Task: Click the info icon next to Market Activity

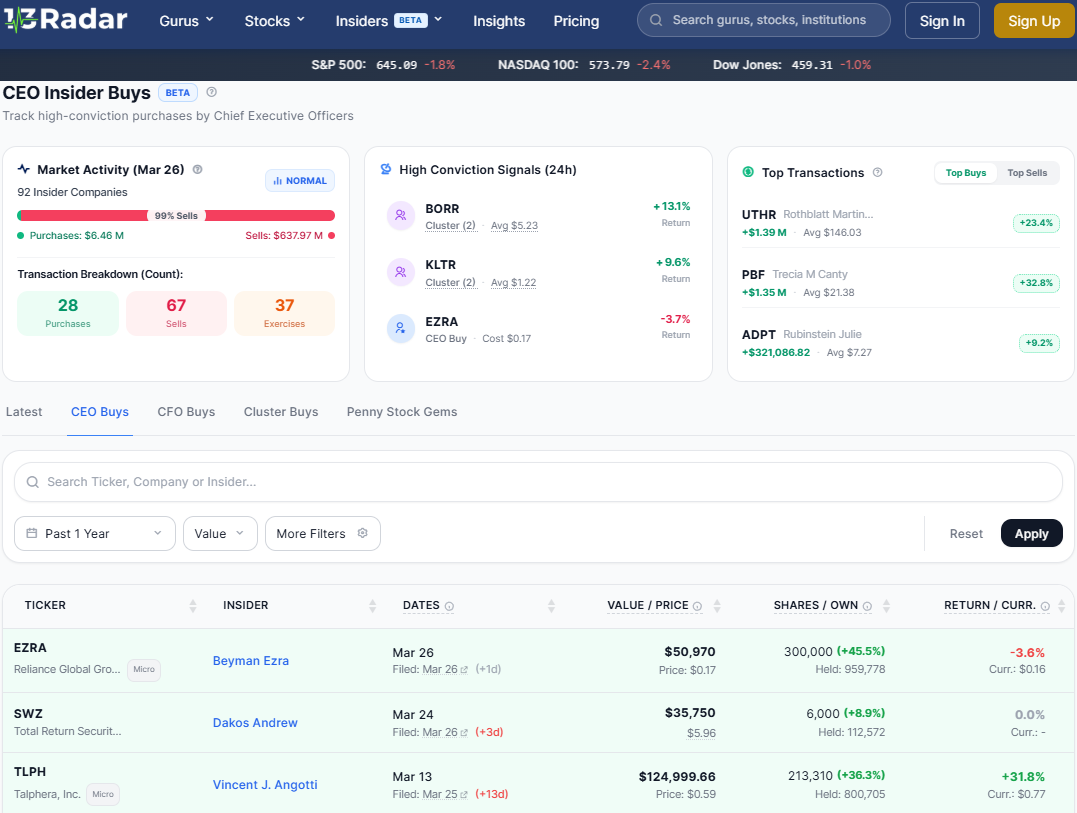Action: pos(198,170)
